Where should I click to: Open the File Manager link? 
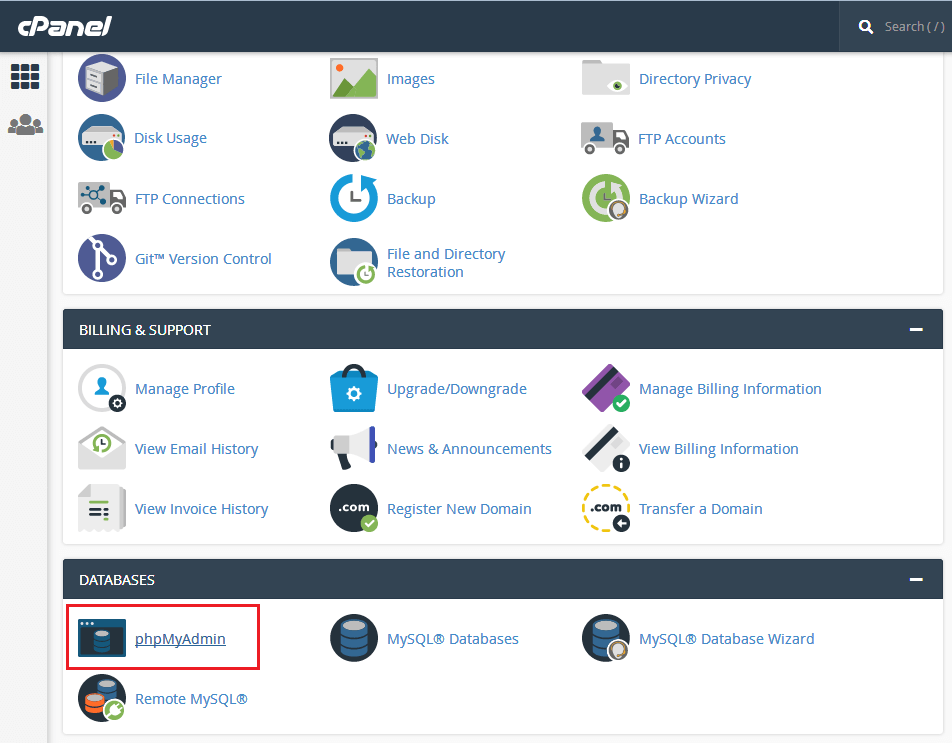(x=178, y=79)
